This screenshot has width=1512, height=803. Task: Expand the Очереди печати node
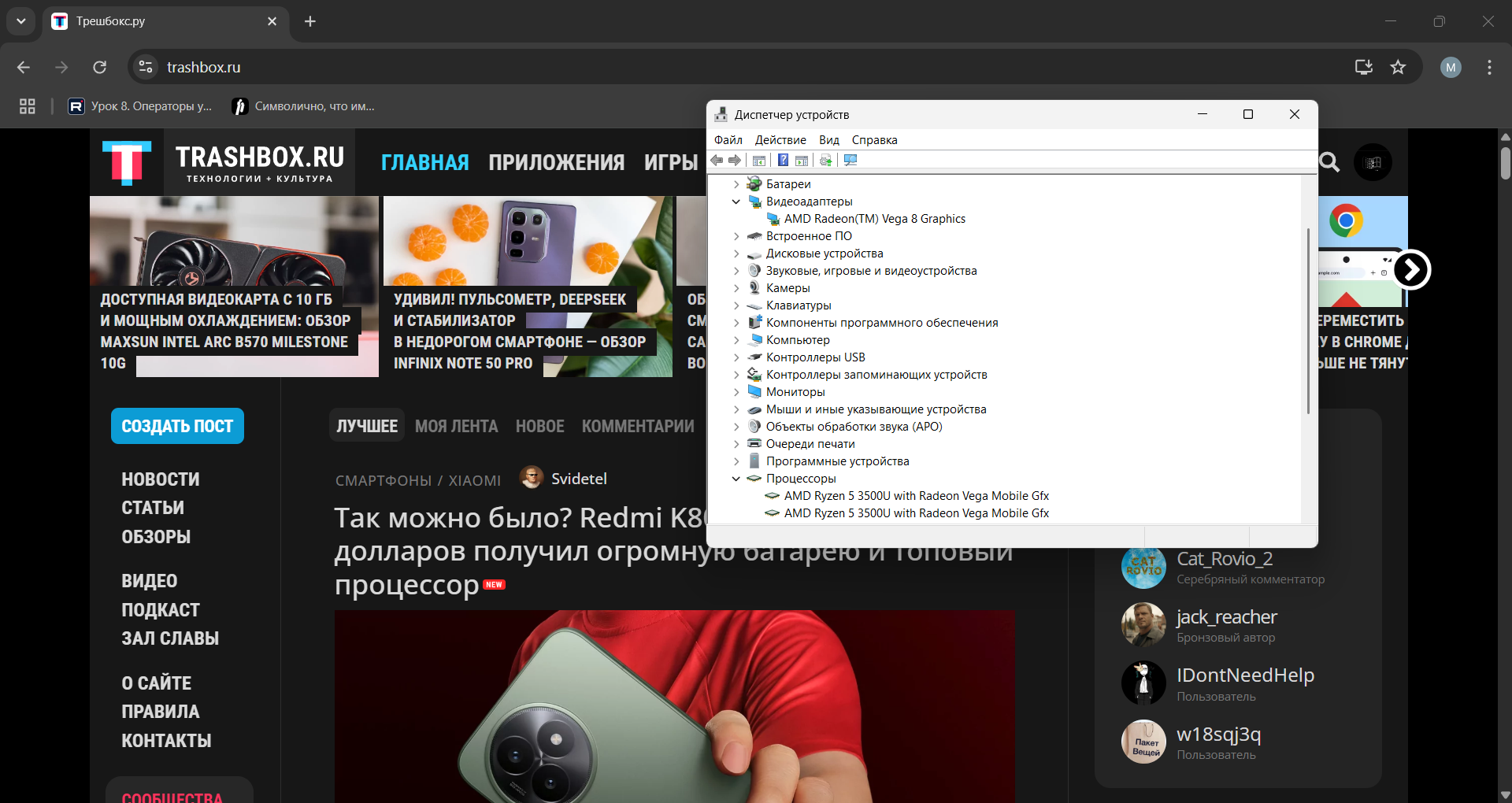[736, 444]
